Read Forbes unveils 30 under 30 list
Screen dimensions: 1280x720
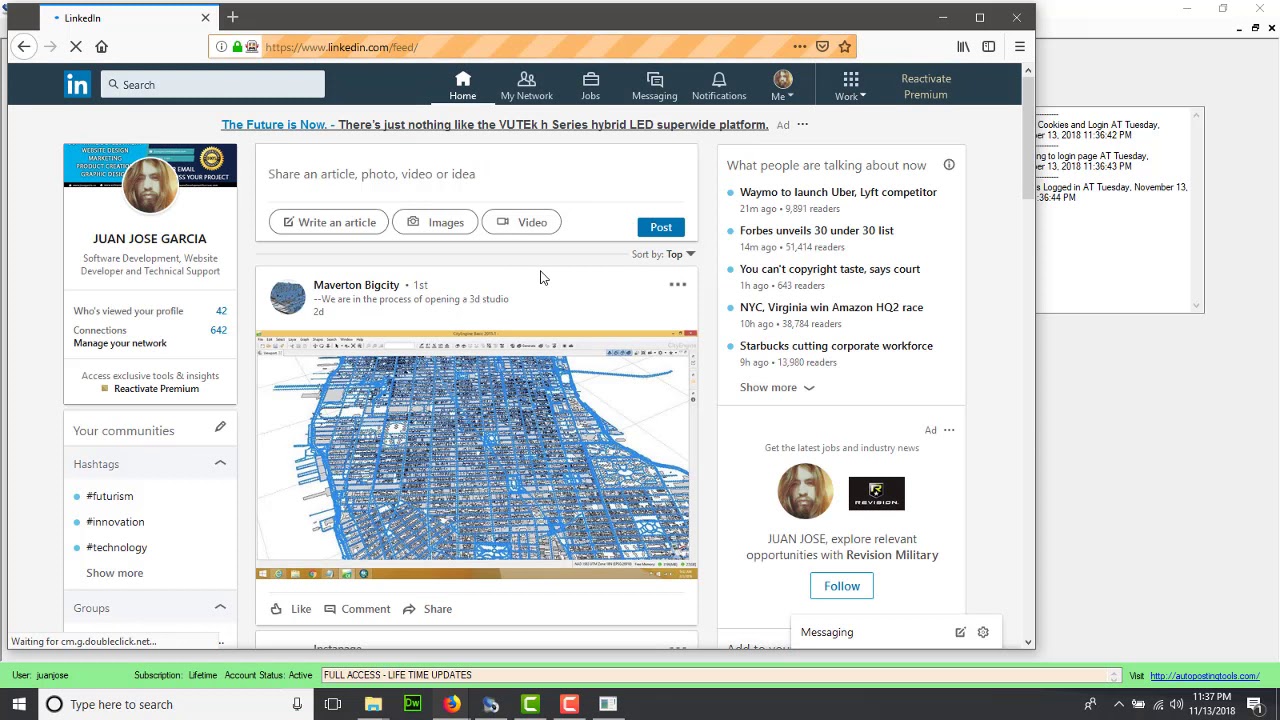click(x=817, y=230)
